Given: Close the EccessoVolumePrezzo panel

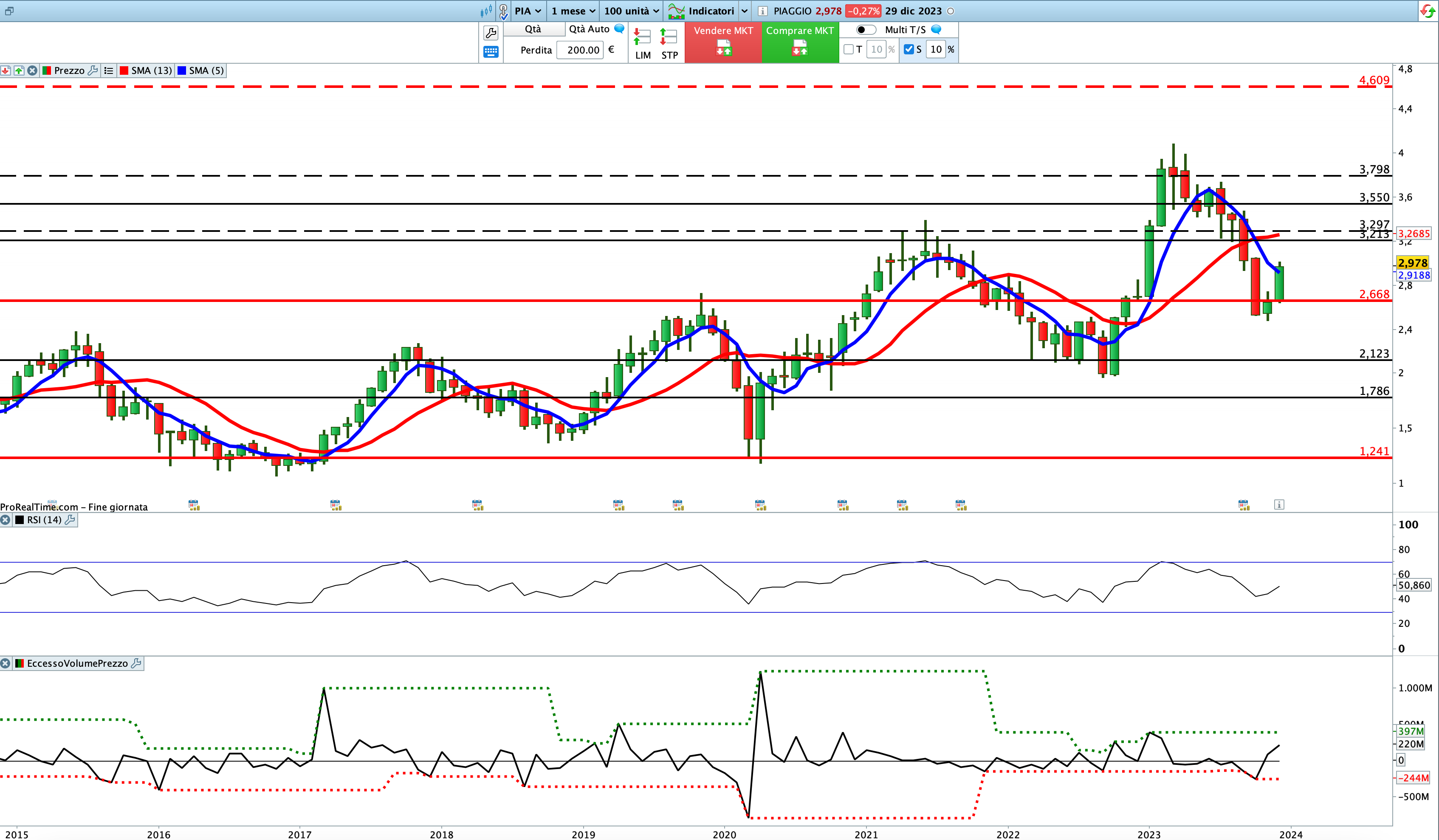Looking at the screenshot, I should click(x=6, y=663).
